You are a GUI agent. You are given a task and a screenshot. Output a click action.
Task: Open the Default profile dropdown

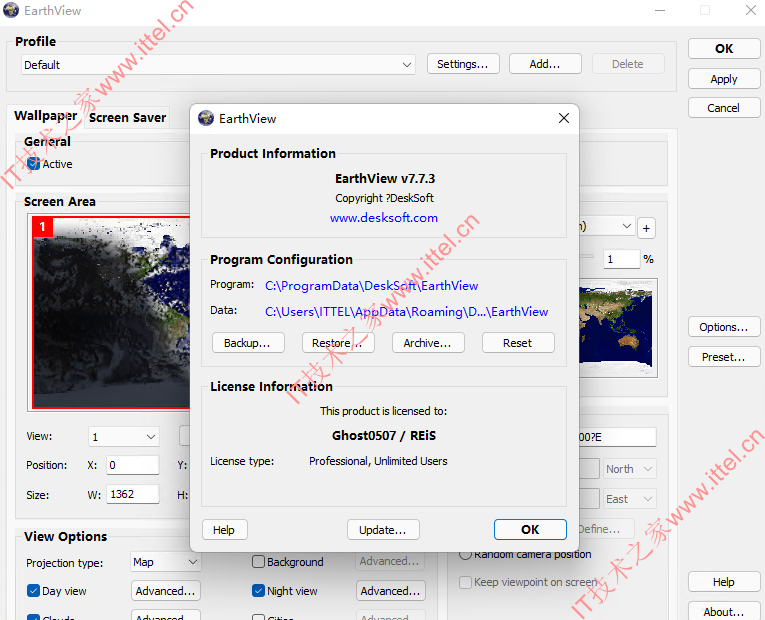coord(218,64)
